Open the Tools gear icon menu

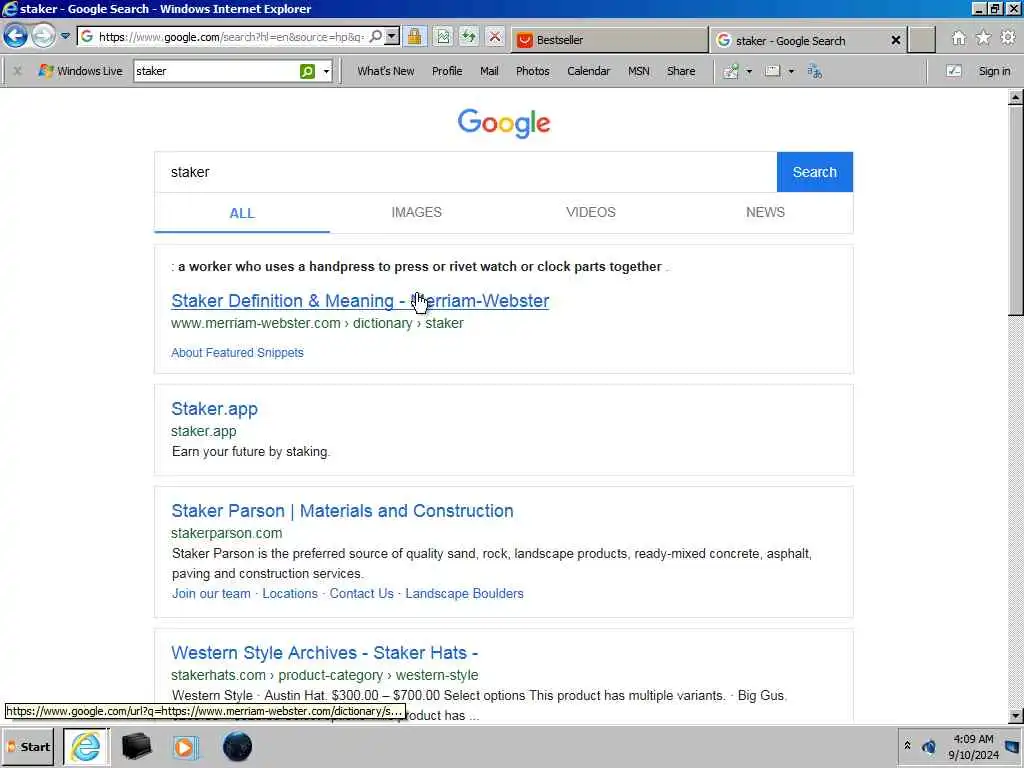click(x=1008, y=38)
